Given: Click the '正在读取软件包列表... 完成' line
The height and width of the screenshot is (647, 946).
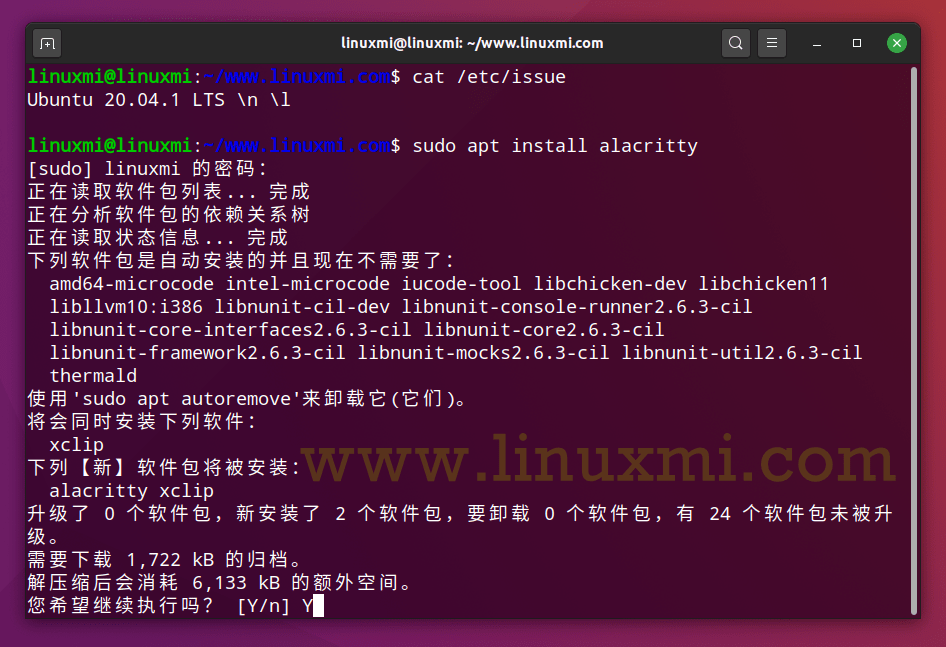Looking at the screenshot, I should click(x=169, y=192).
